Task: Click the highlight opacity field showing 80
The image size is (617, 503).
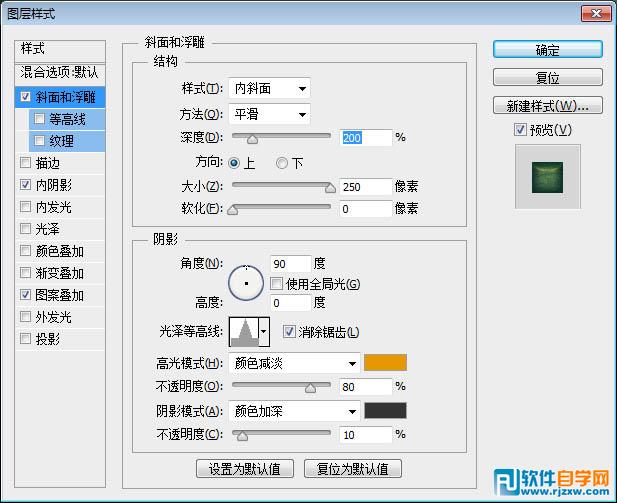Action: [366, 387]
